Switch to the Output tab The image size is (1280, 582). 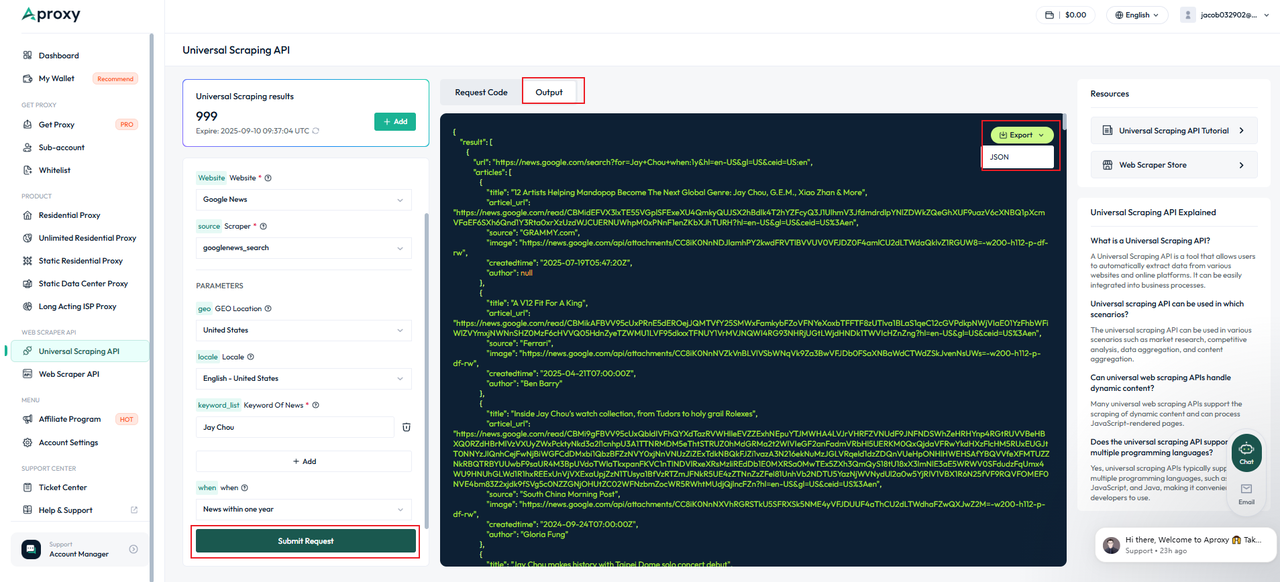549,92
